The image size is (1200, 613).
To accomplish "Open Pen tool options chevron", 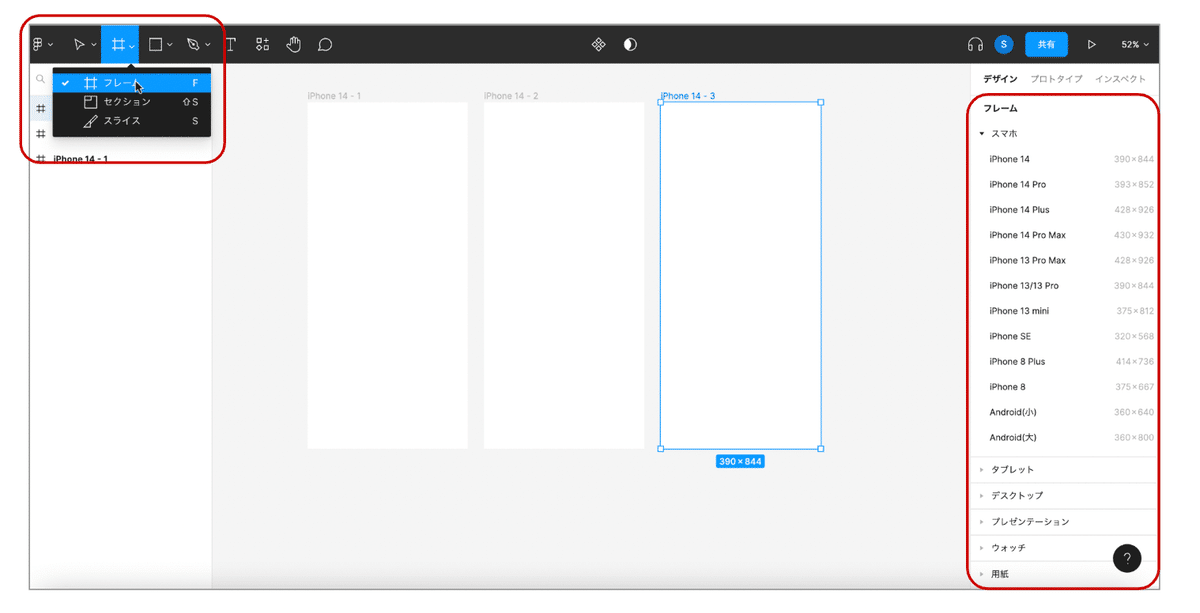I will point(208,45).
